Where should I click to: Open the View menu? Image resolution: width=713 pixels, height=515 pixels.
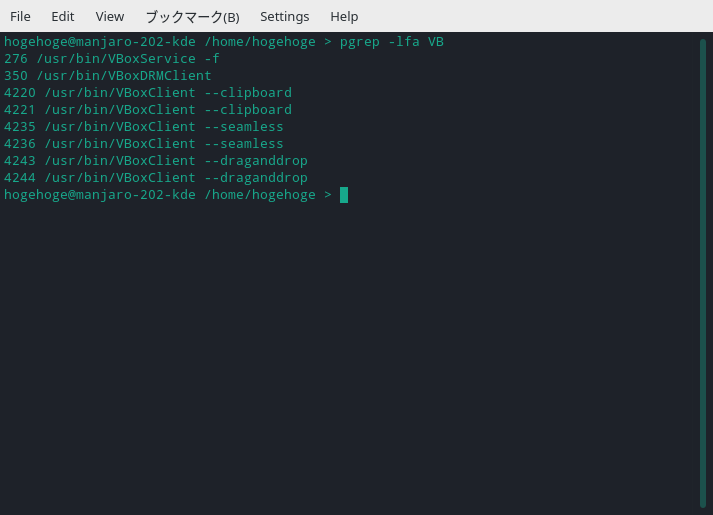point(110,16)
